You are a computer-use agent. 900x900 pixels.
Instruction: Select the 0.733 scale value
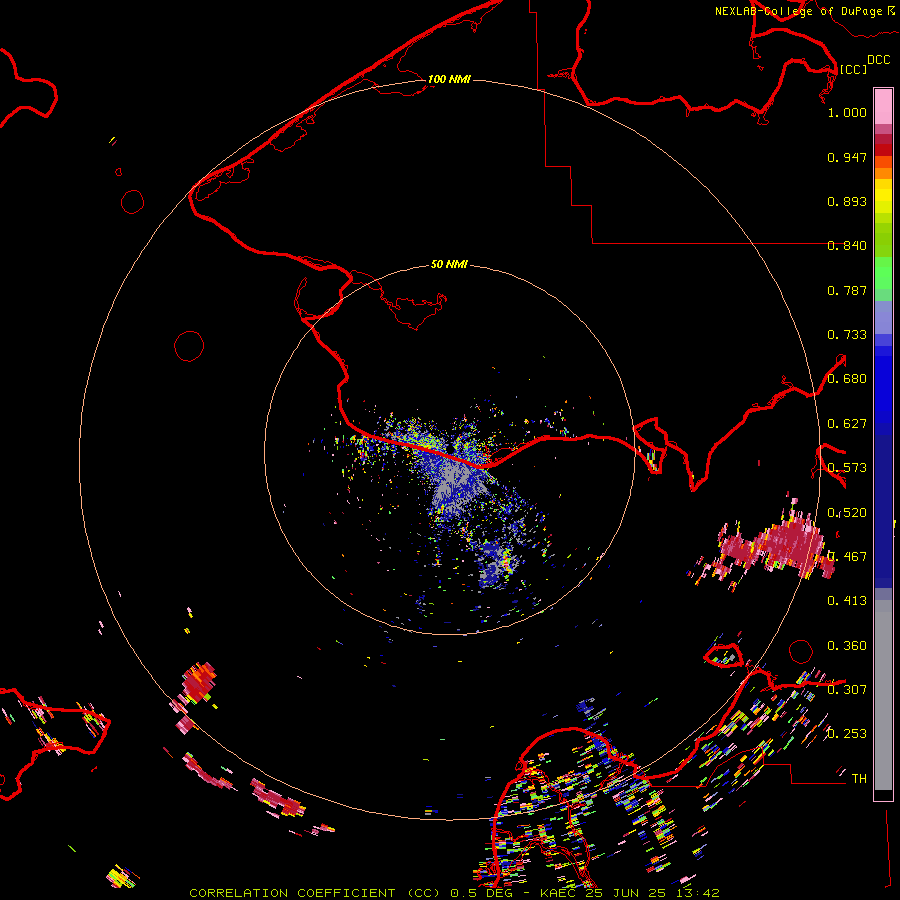point(847,335)
